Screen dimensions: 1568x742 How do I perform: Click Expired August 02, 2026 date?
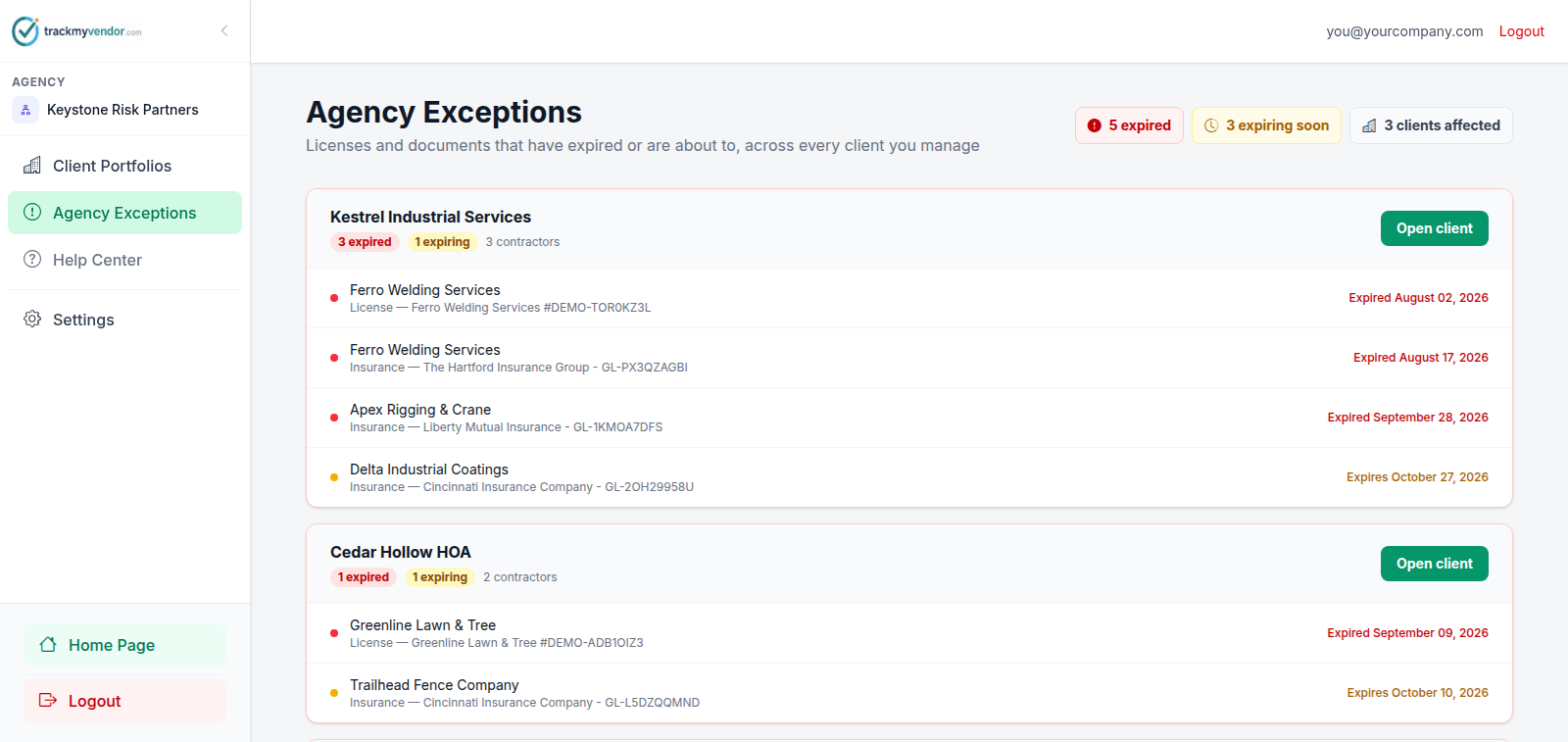[x=1418, y=298]
